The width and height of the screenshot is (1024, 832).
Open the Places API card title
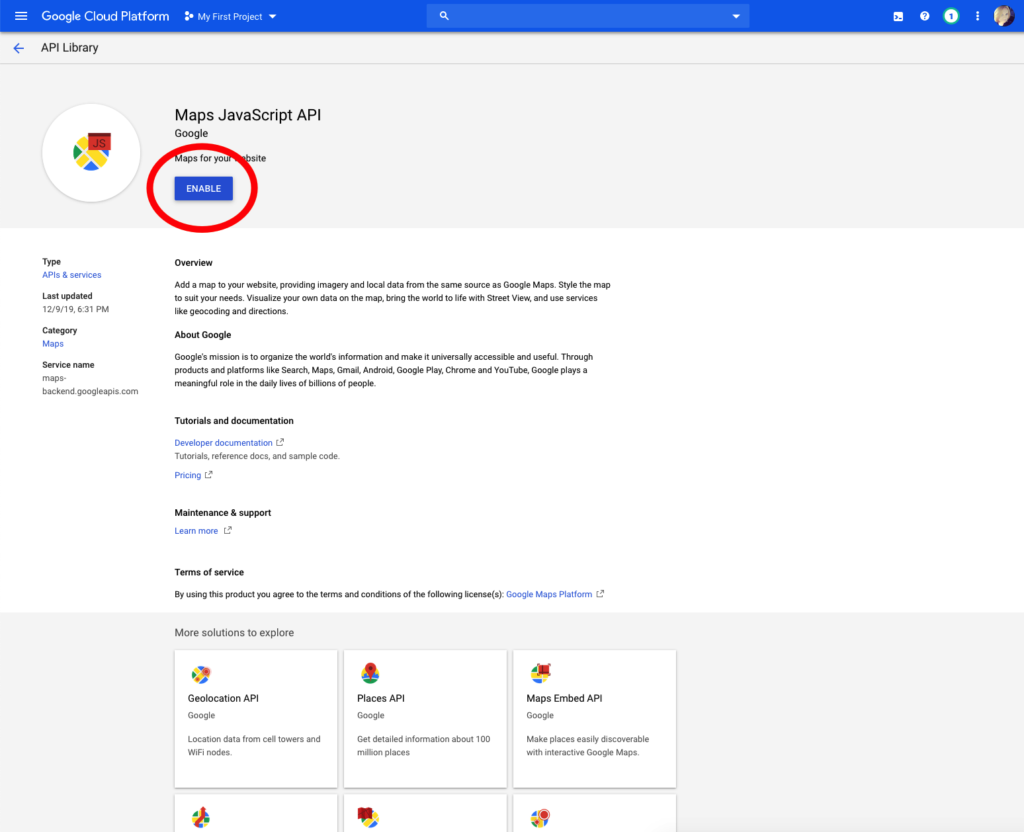click(381, 698)
